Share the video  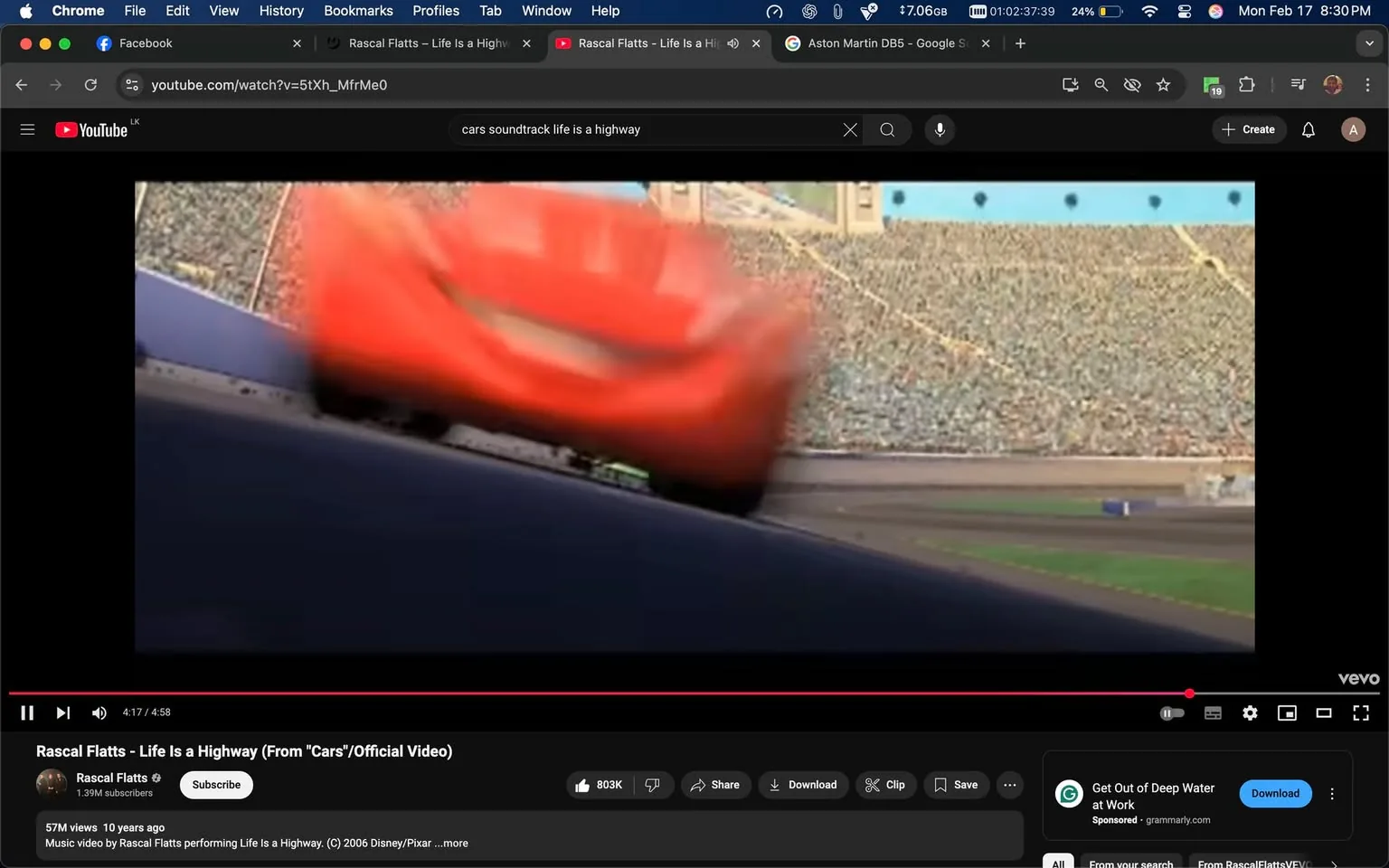click(715, 785)
